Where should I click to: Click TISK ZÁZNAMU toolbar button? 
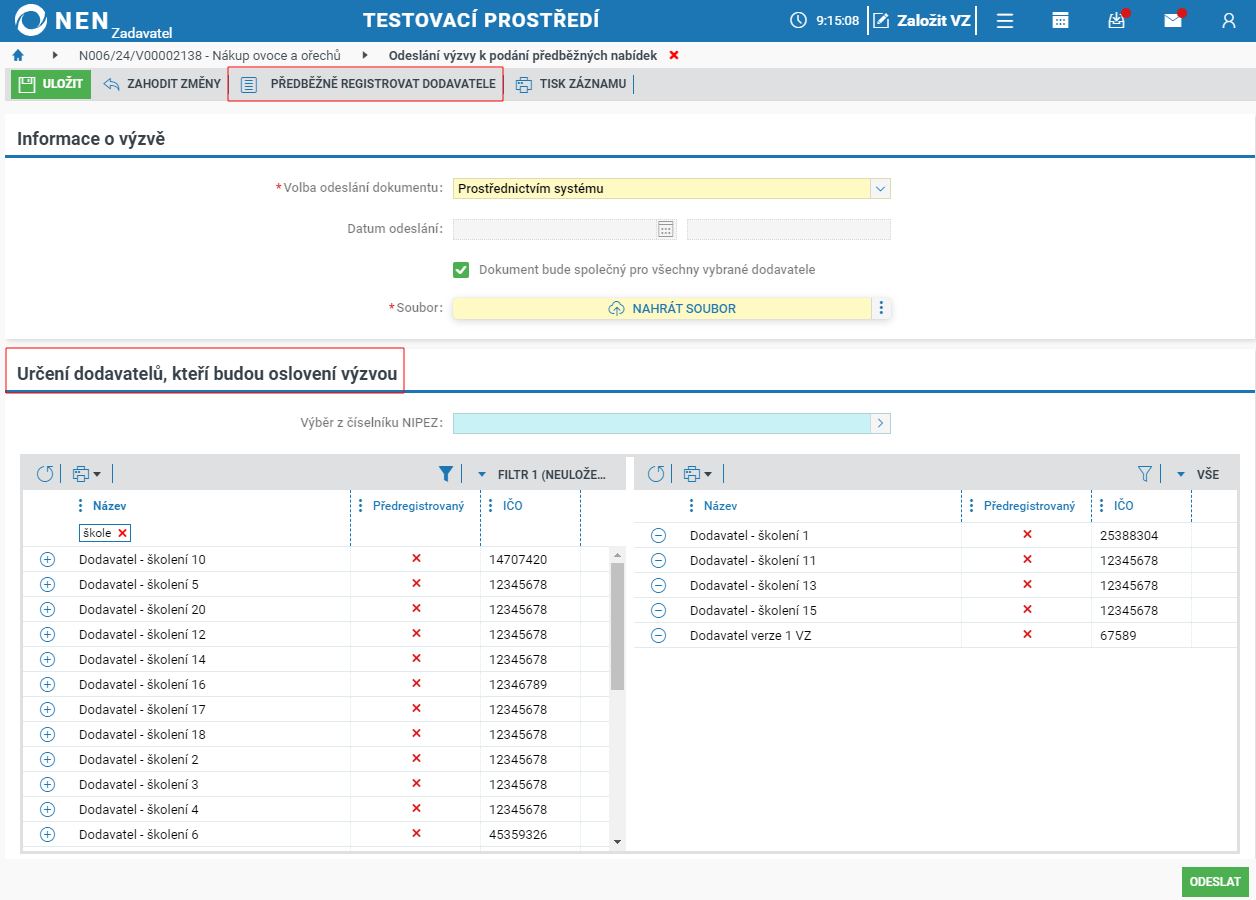point(571,84)
